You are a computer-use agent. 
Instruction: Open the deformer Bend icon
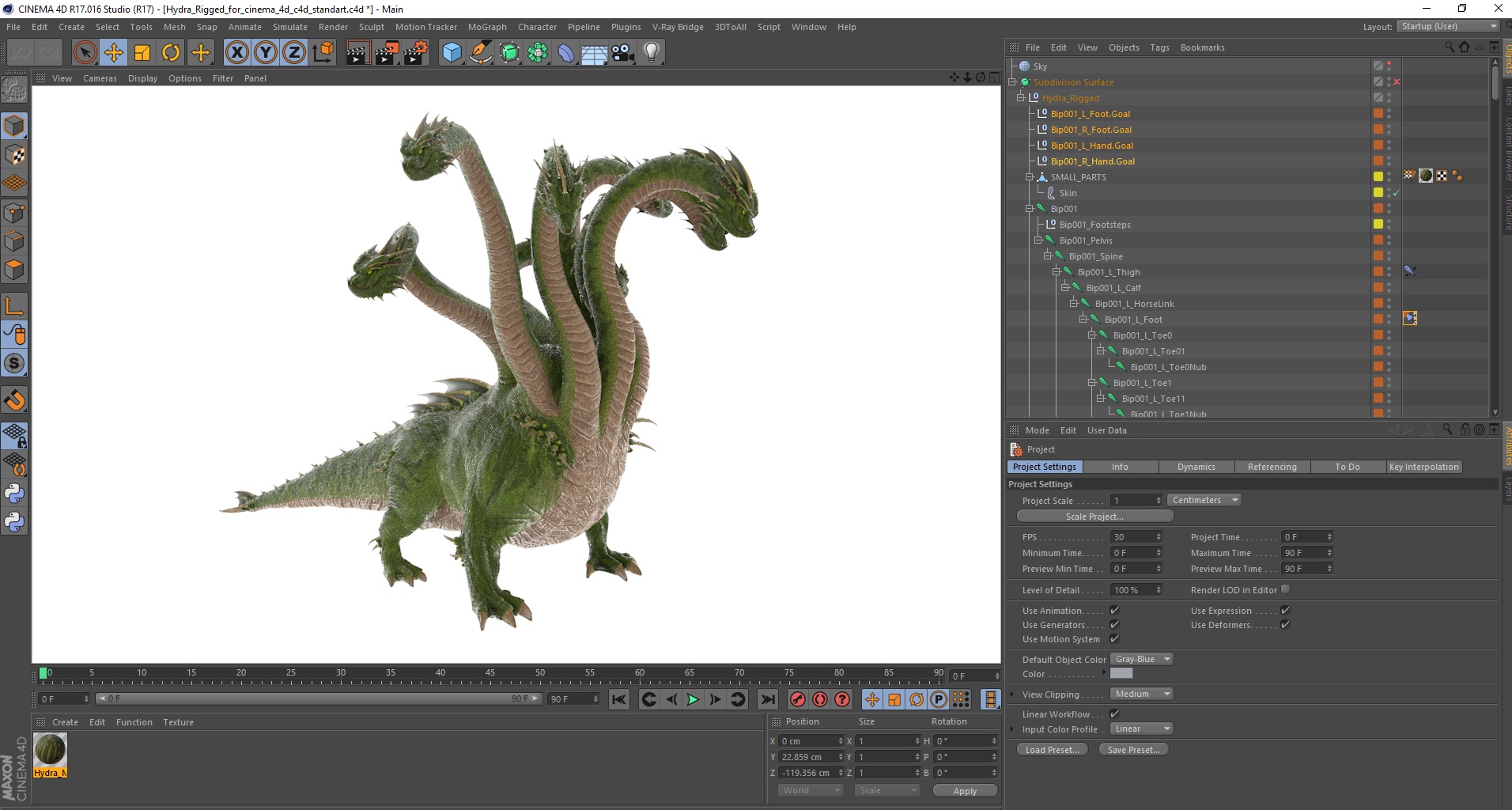click(x=566, y=53)
